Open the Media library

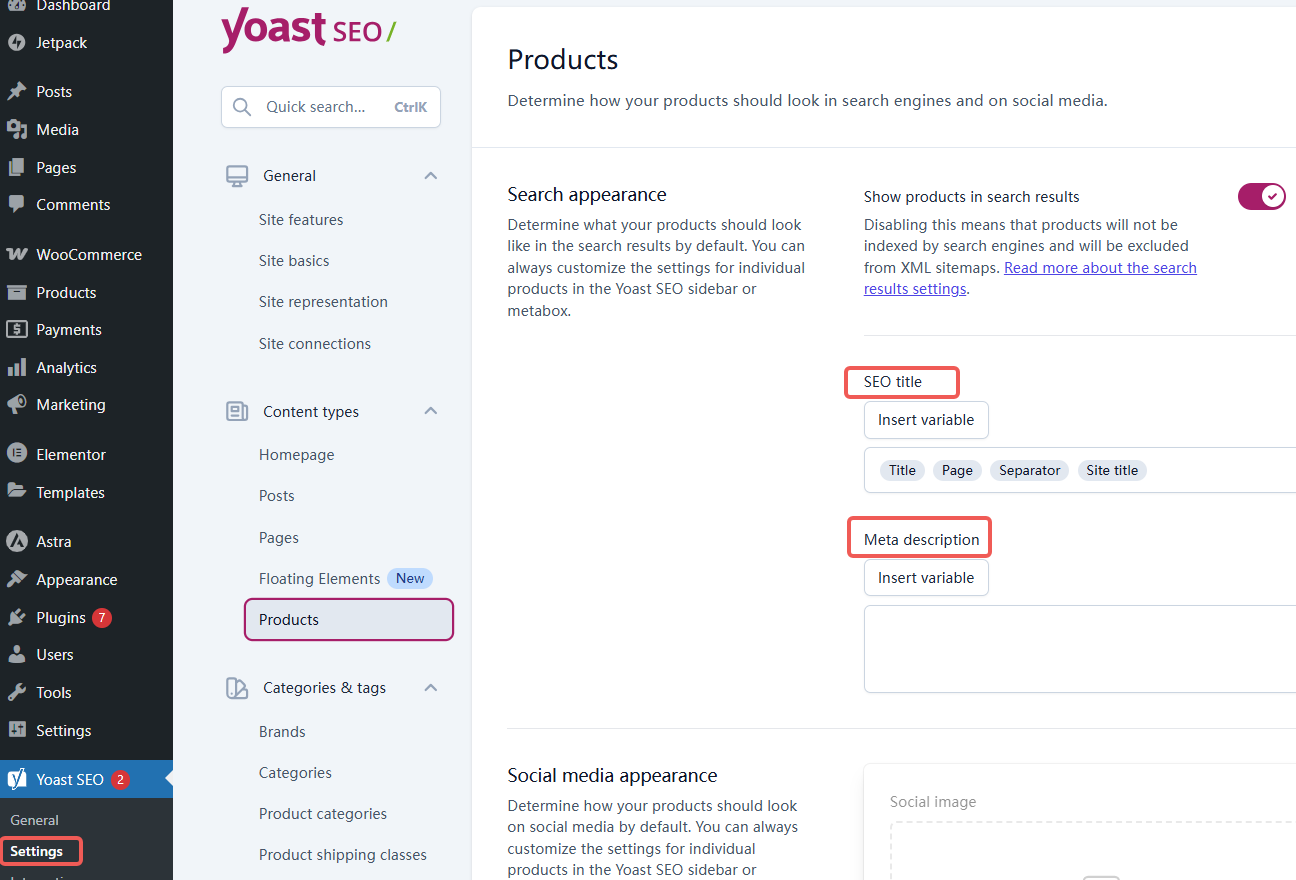(x=57, y=129)
